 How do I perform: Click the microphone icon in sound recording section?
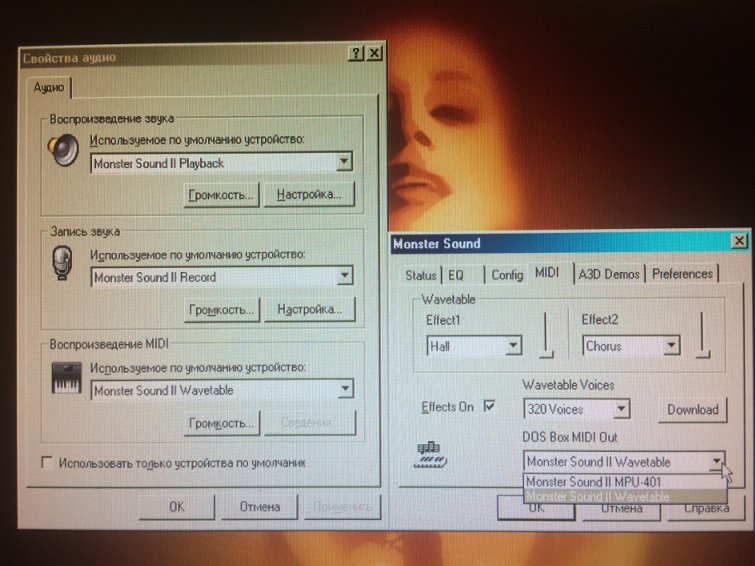[63, 263]
